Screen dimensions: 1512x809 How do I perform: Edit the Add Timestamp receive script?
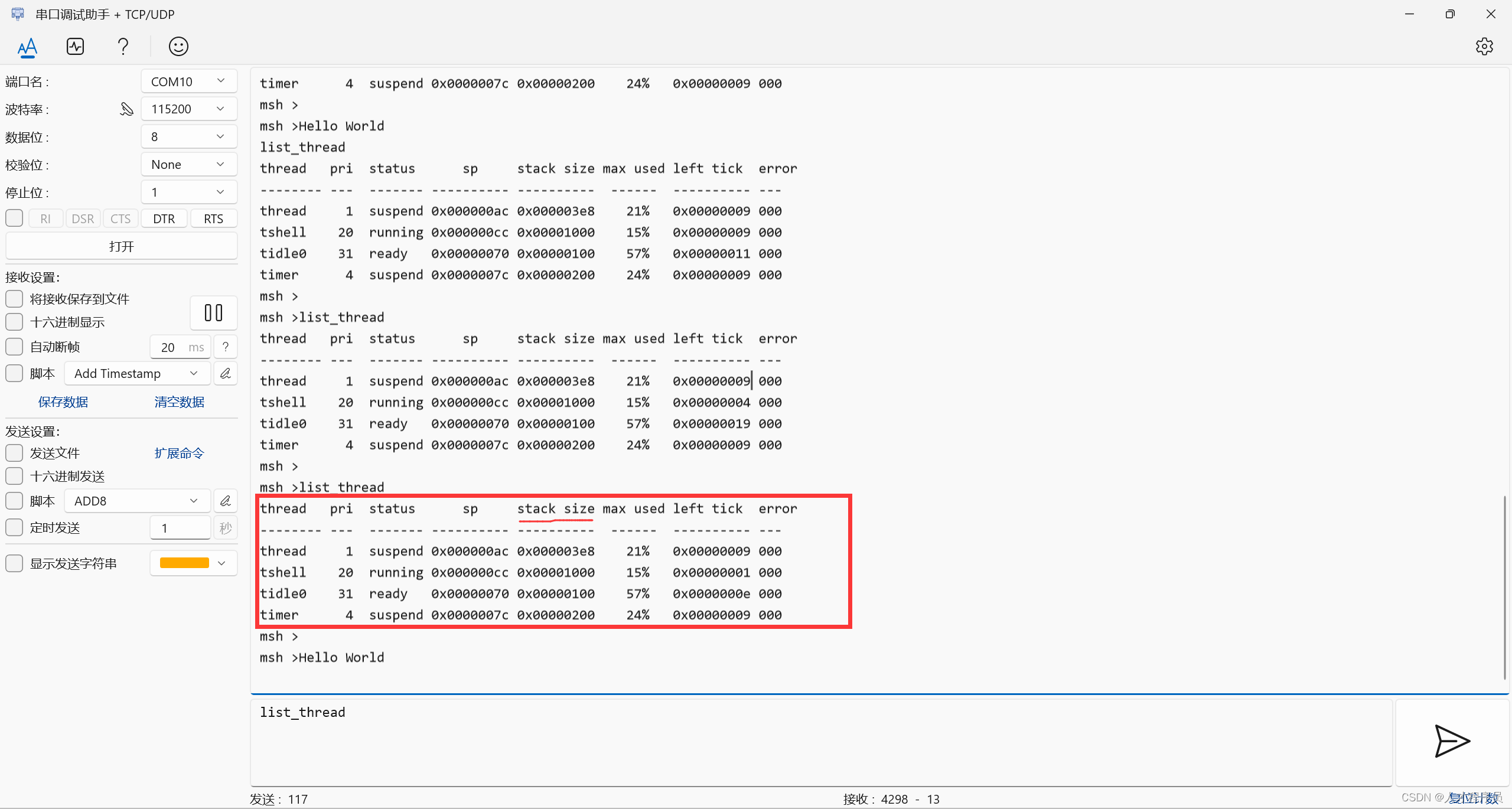click(x=226, y=374)
